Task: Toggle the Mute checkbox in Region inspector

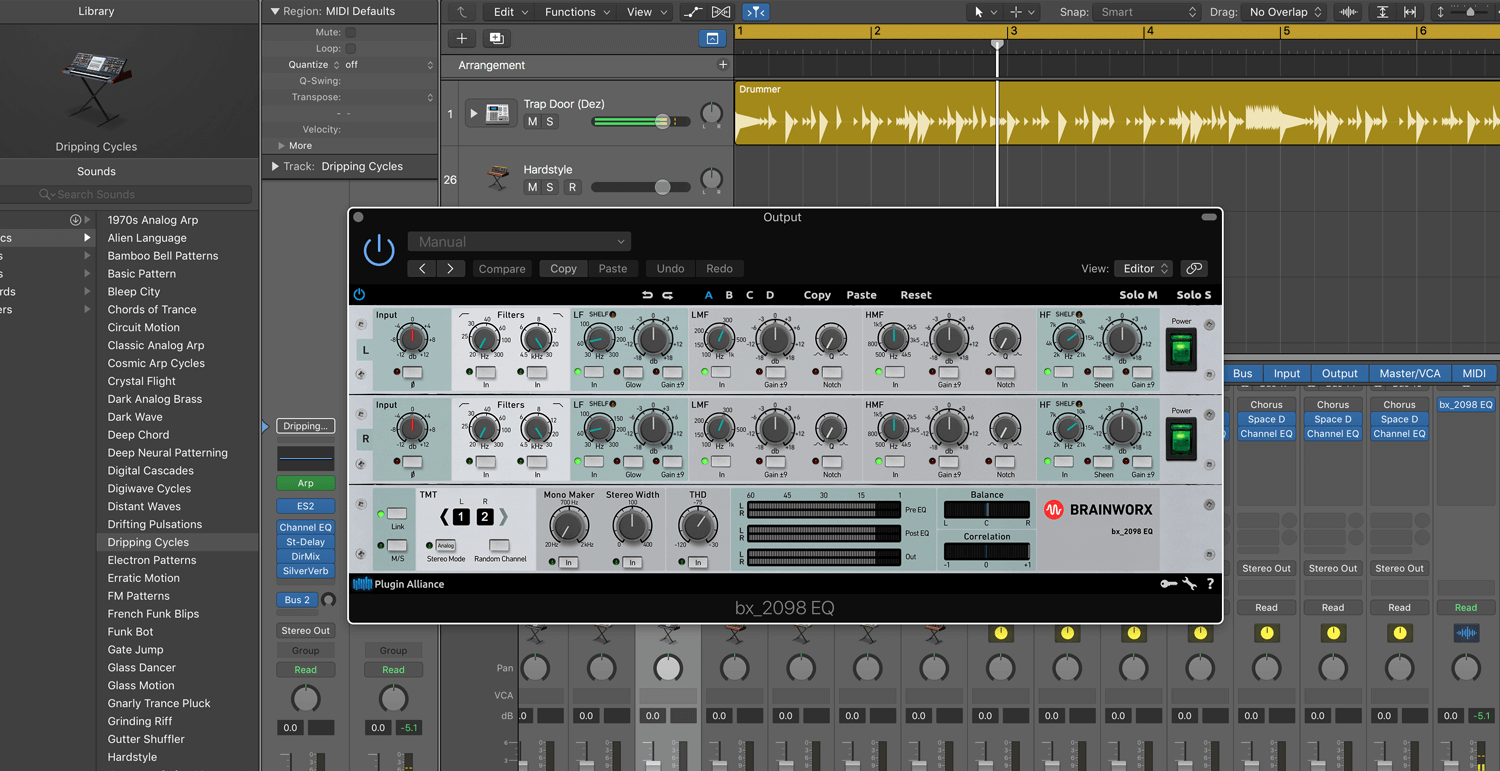Action: pos(350,32)
